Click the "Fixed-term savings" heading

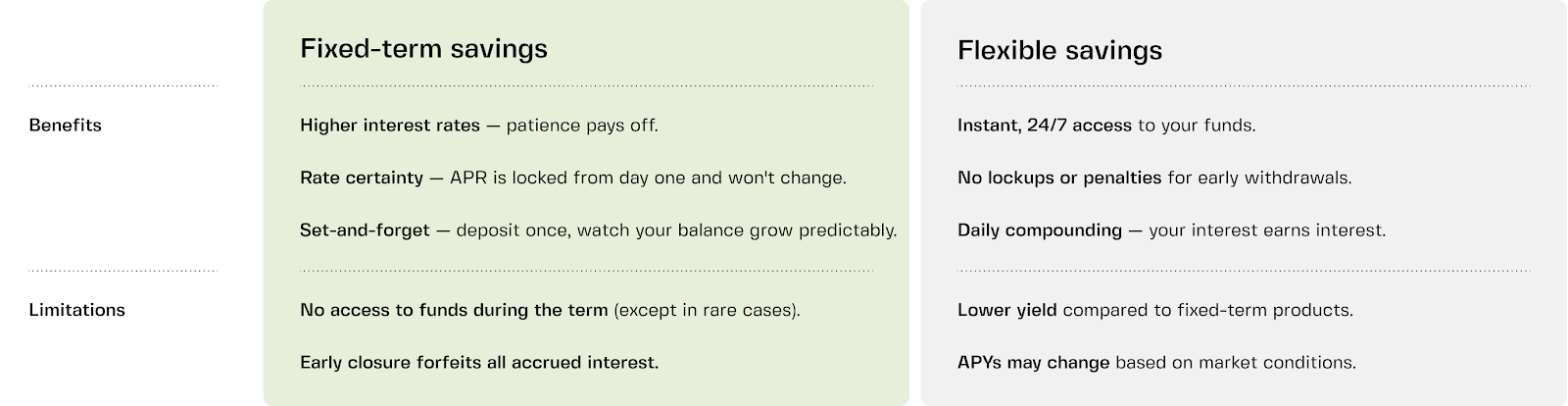click(423, 49)
